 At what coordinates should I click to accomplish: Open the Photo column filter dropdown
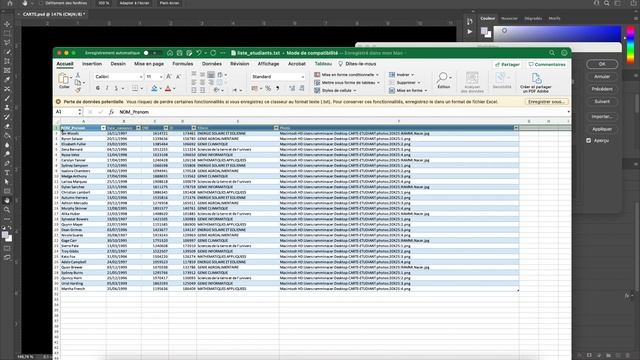(x=516, y=128)
